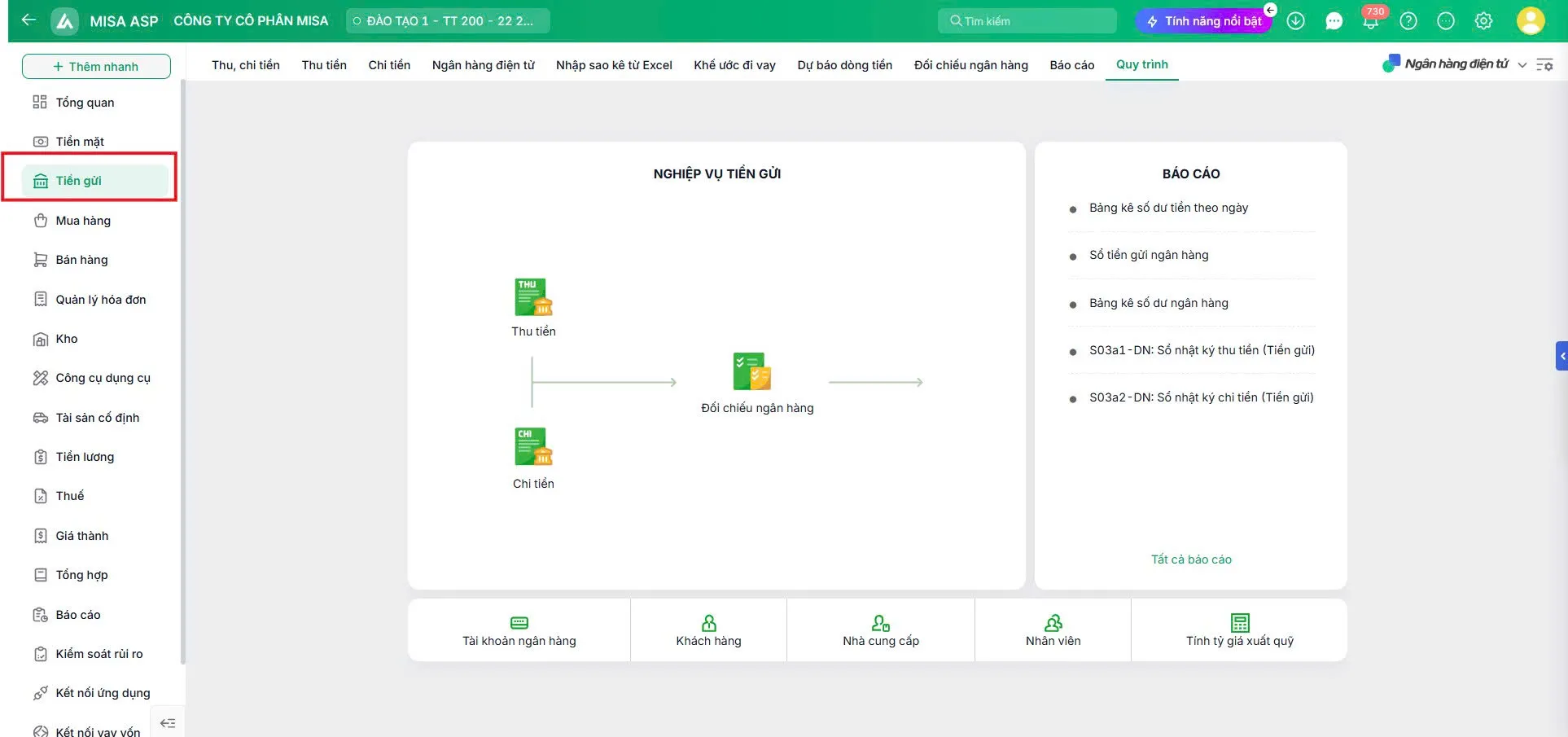Screen dimensions: 1568x737
Task: Open Bảng kê số dư ngân hàng report
Action: [1158, 303]
